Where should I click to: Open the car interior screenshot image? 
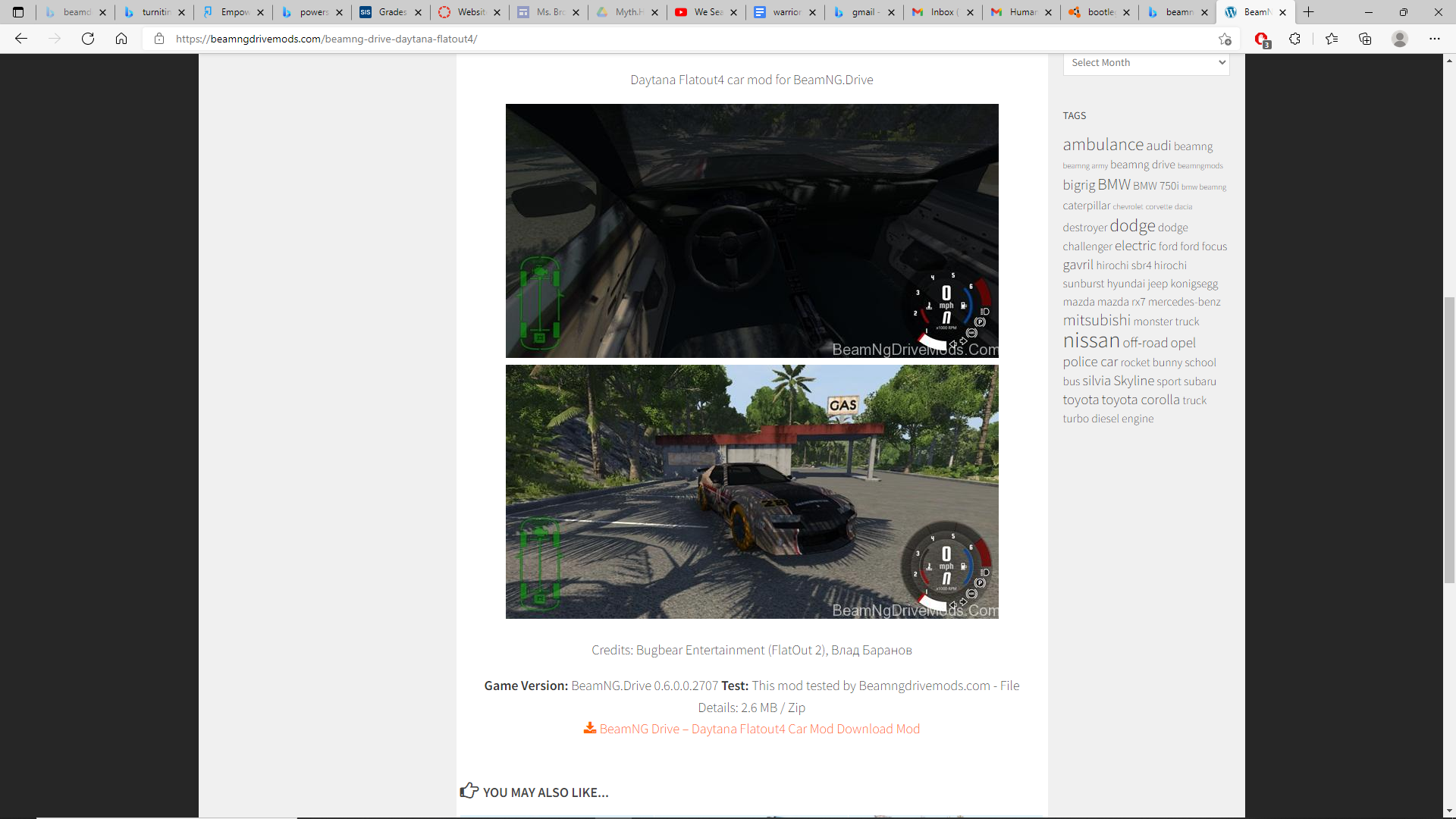tap(752, 231)
